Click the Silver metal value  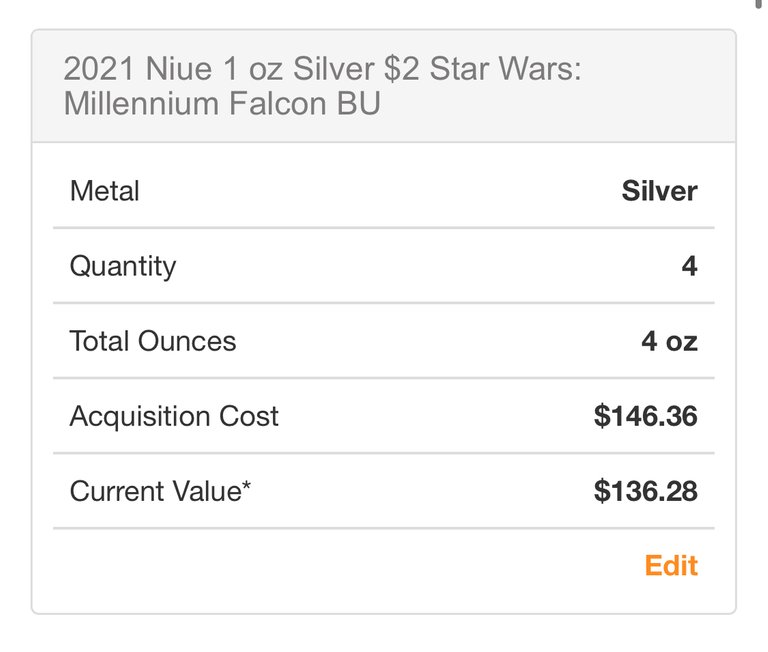point(659,191)
